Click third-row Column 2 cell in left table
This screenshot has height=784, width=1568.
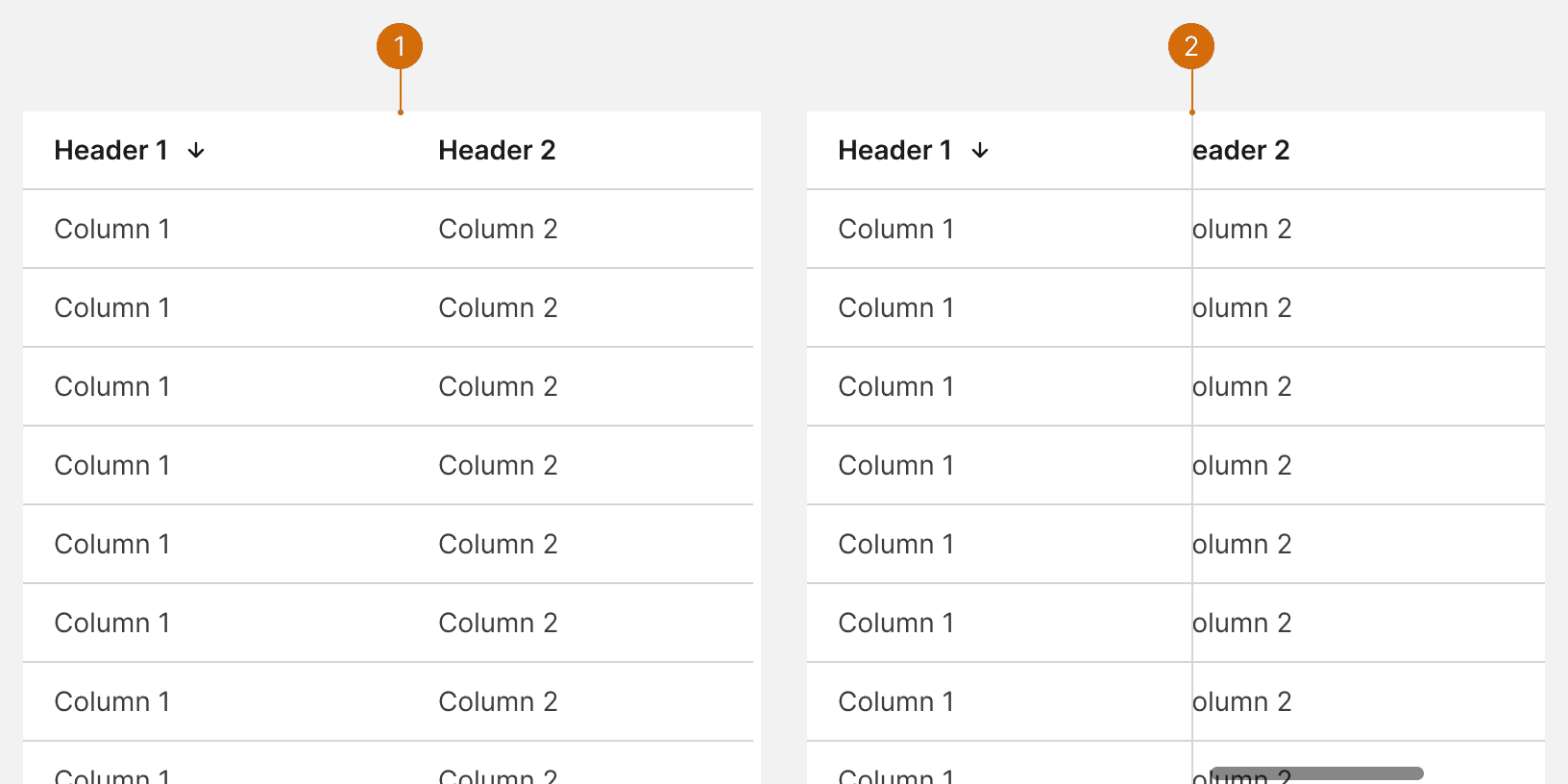tap(498, 386)
